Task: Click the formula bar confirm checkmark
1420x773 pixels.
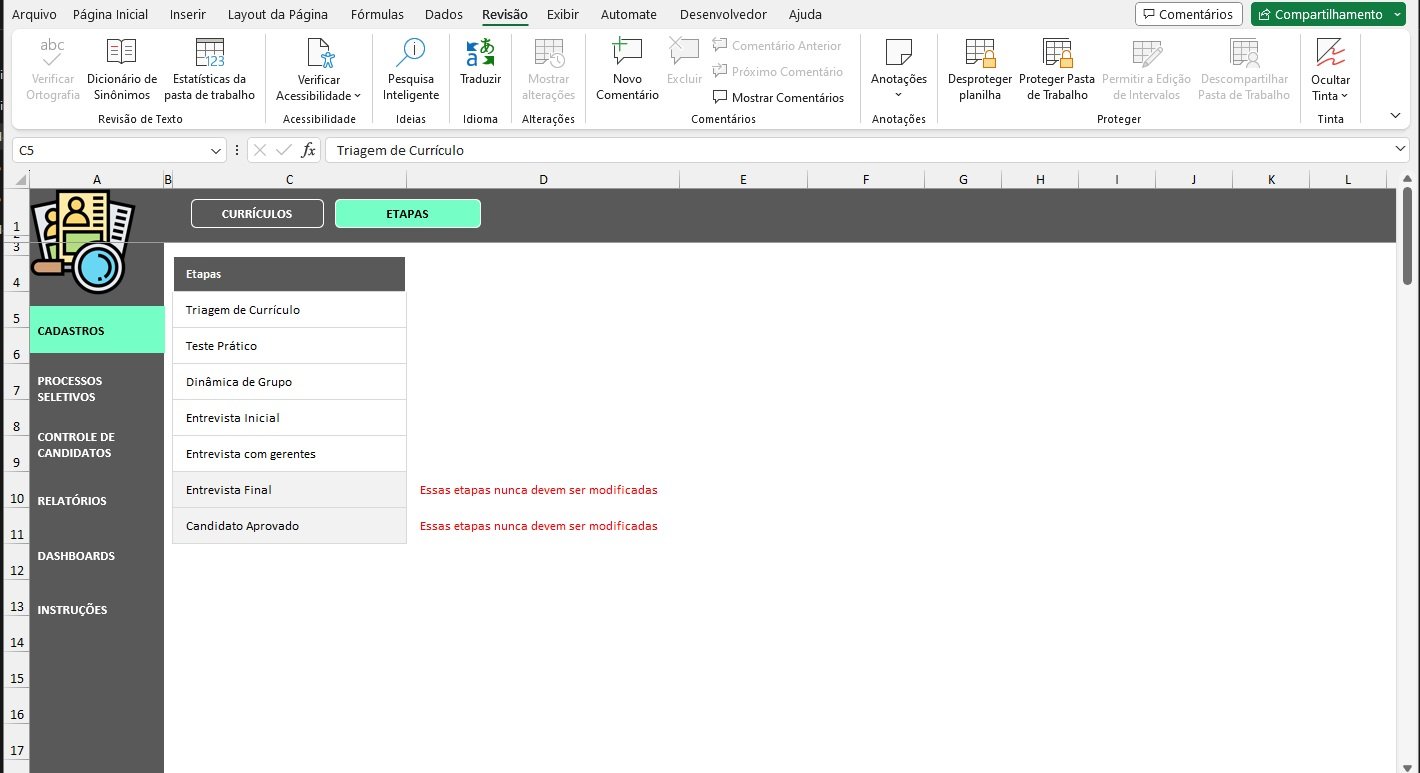Action: pos(284,150)
